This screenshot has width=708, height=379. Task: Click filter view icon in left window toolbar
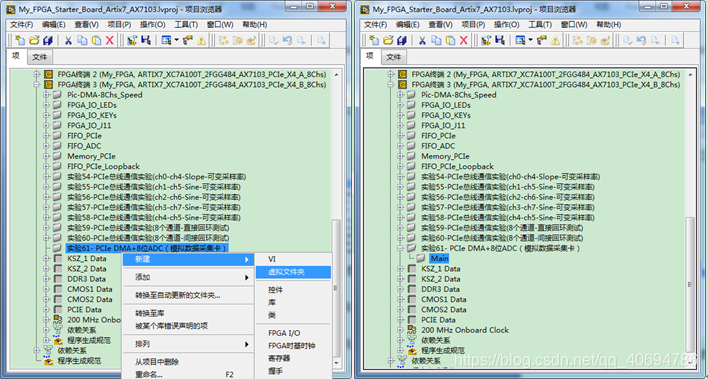tap(166, 41)
